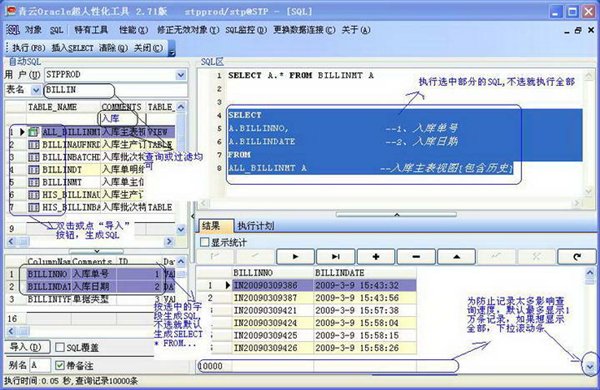
Task: Open the SQL监控(D) menu
Action: tap(246, 30)
